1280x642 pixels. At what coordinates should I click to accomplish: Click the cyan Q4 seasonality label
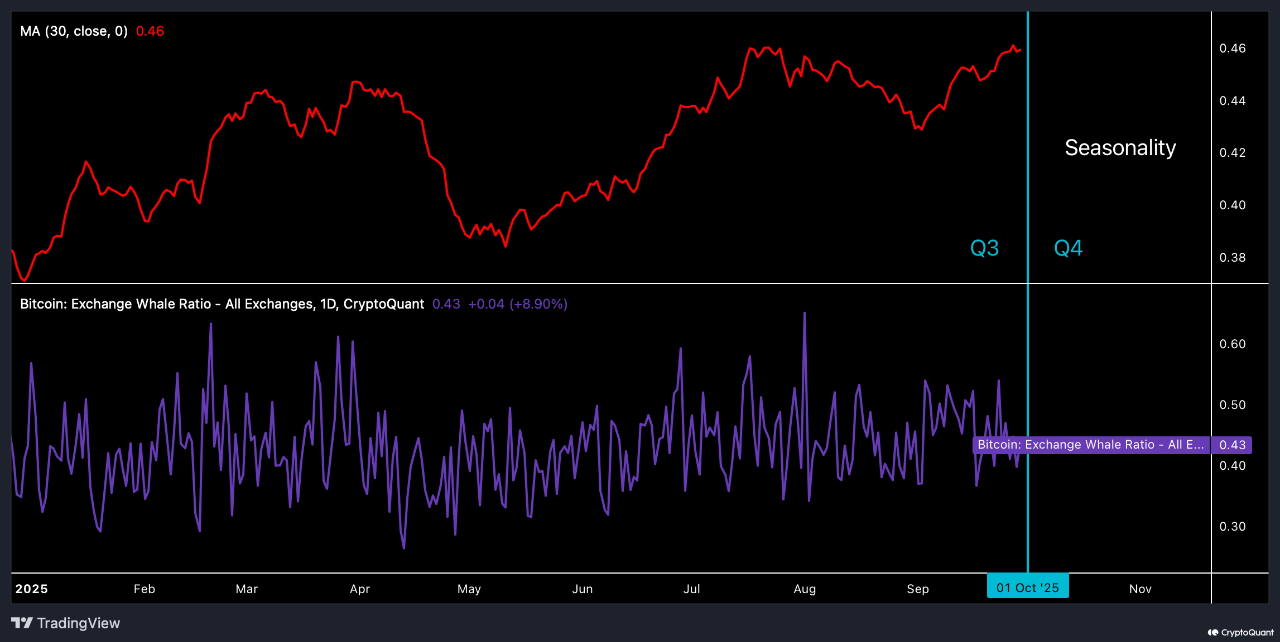tap(1067, 248)
